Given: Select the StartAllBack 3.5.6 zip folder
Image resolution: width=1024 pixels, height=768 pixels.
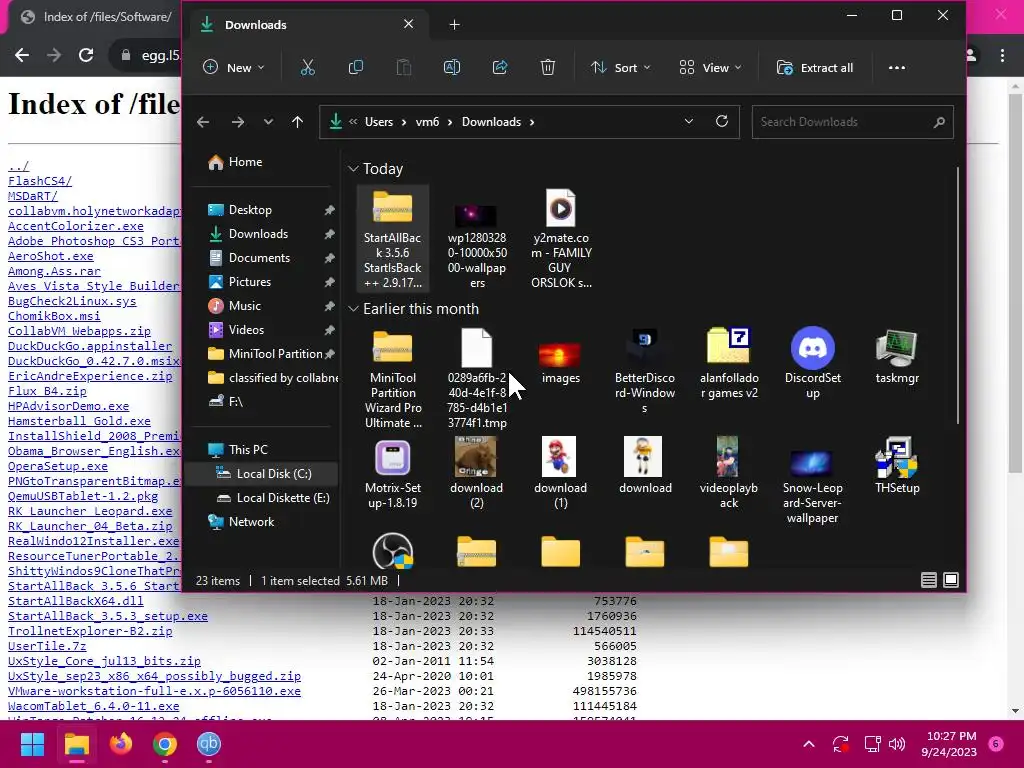Looking at the screenshot, I should (392, 238).
